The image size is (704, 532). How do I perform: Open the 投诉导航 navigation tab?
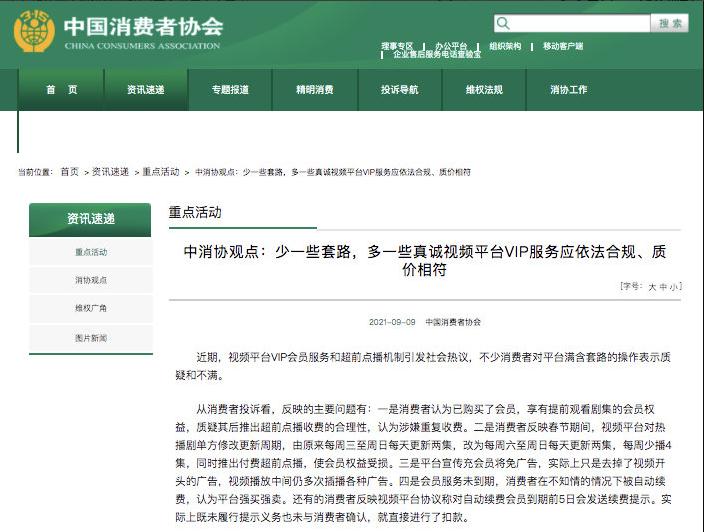tap(400, 90)
